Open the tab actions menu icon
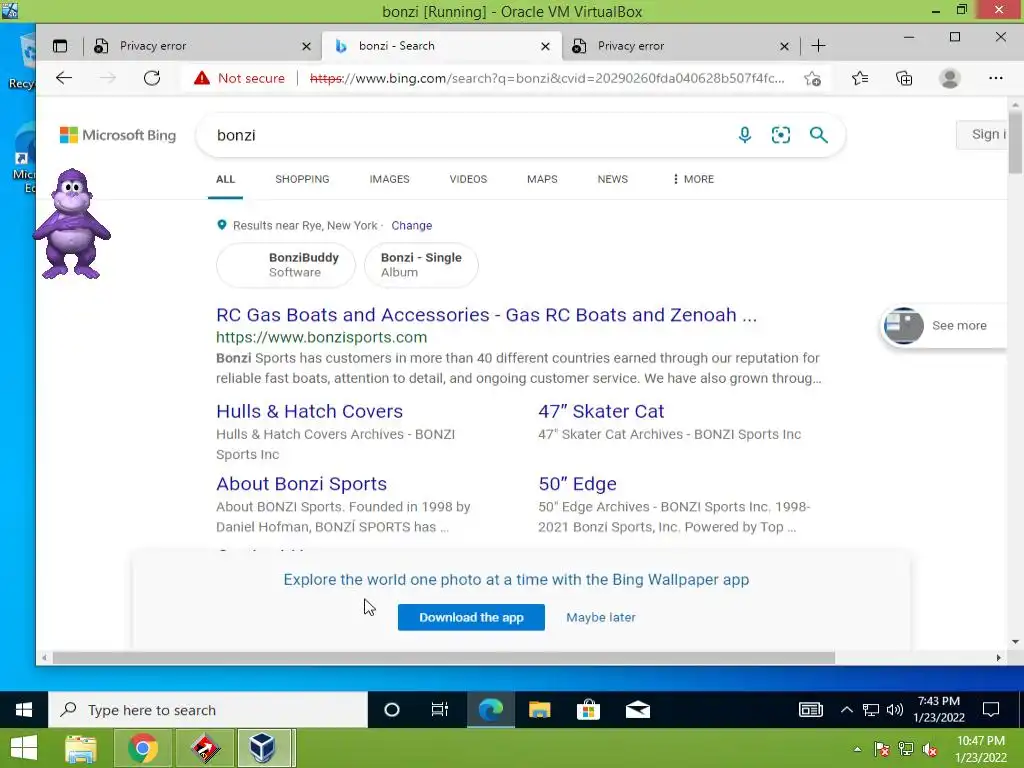The image size is (1024, 768). click(60, 46)
